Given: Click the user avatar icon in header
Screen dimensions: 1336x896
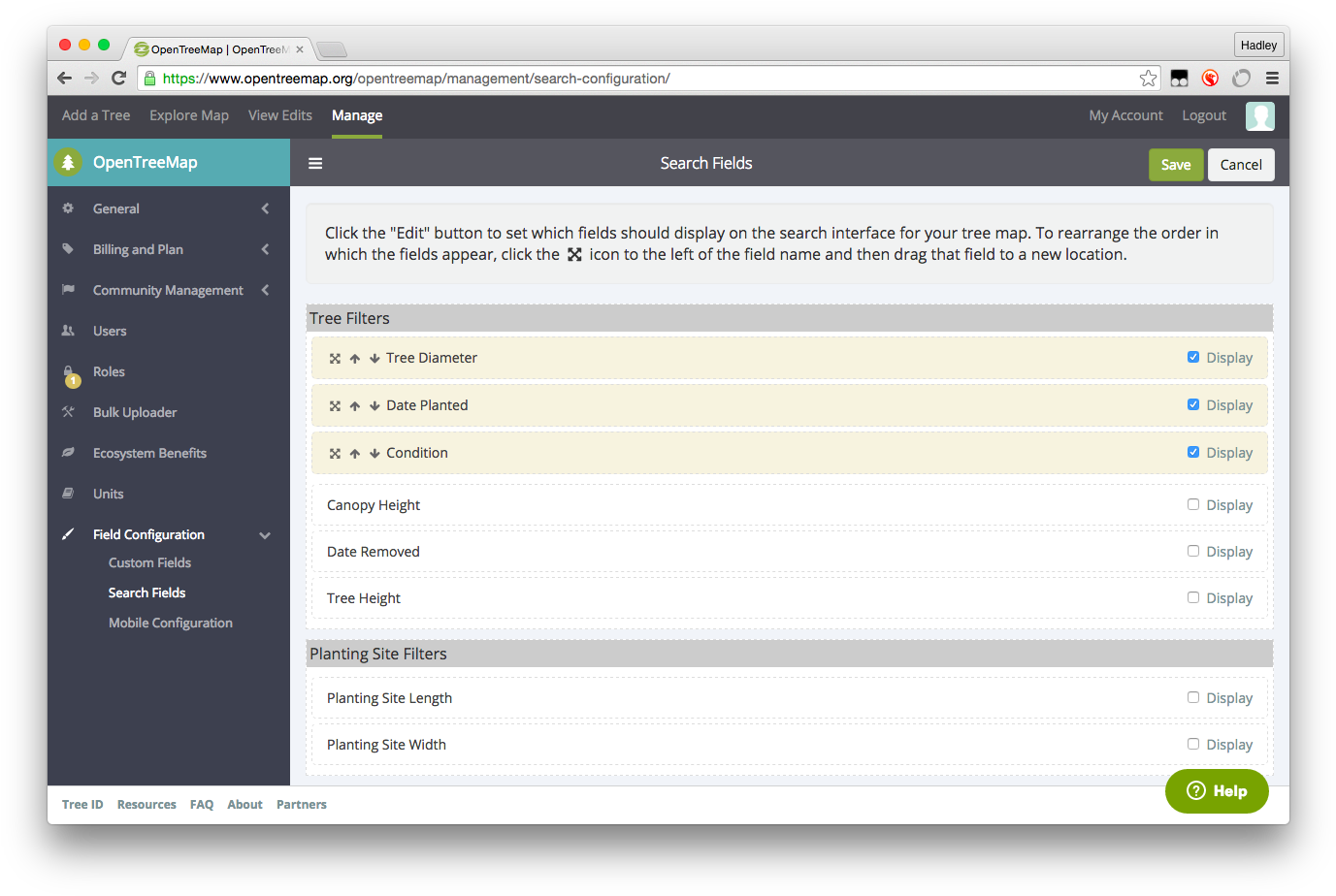Looking at the screenshot, I should [x=1260, y=116].
